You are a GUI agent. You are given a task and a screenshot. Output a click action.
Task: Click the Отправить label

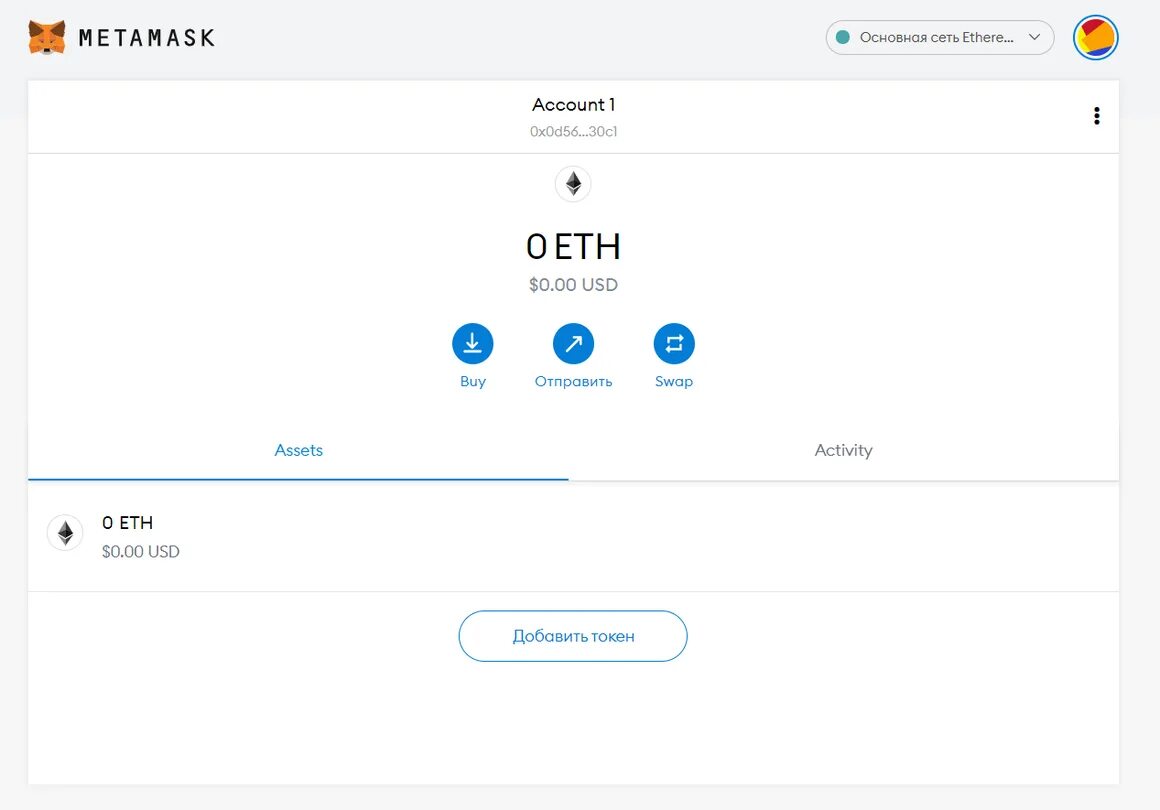[x=573, y=381]
